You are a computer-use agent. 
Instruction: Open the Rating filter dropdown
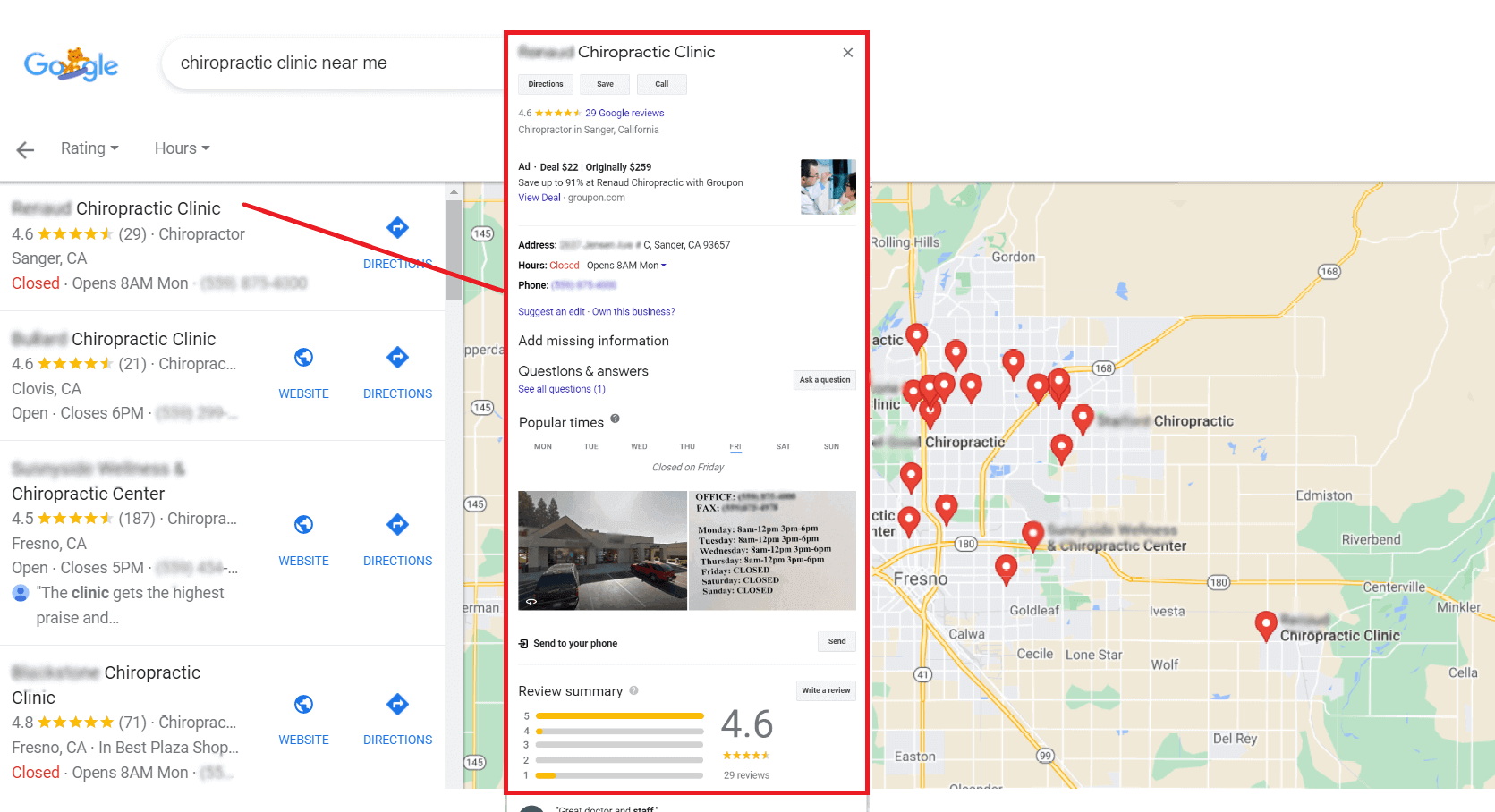point(89,148)
